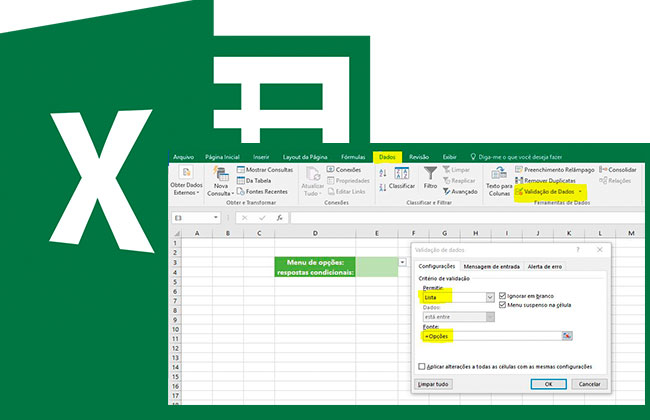Sort ascending with the A-Z icon

(383, 173)
